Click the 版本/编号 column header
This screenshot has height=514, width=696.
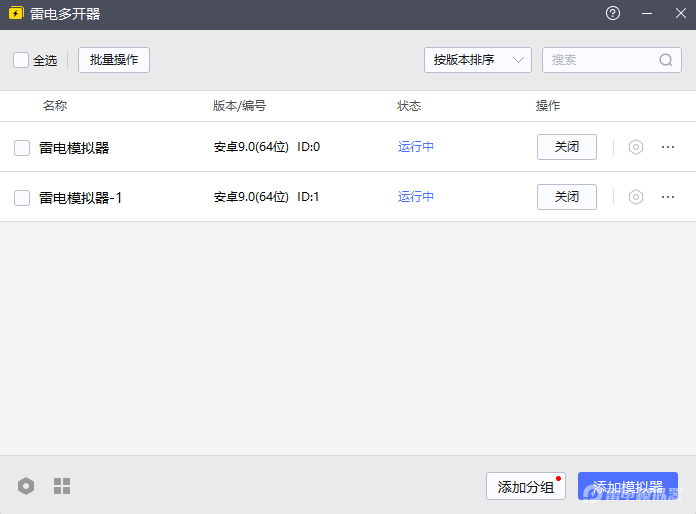click(239, 106)
